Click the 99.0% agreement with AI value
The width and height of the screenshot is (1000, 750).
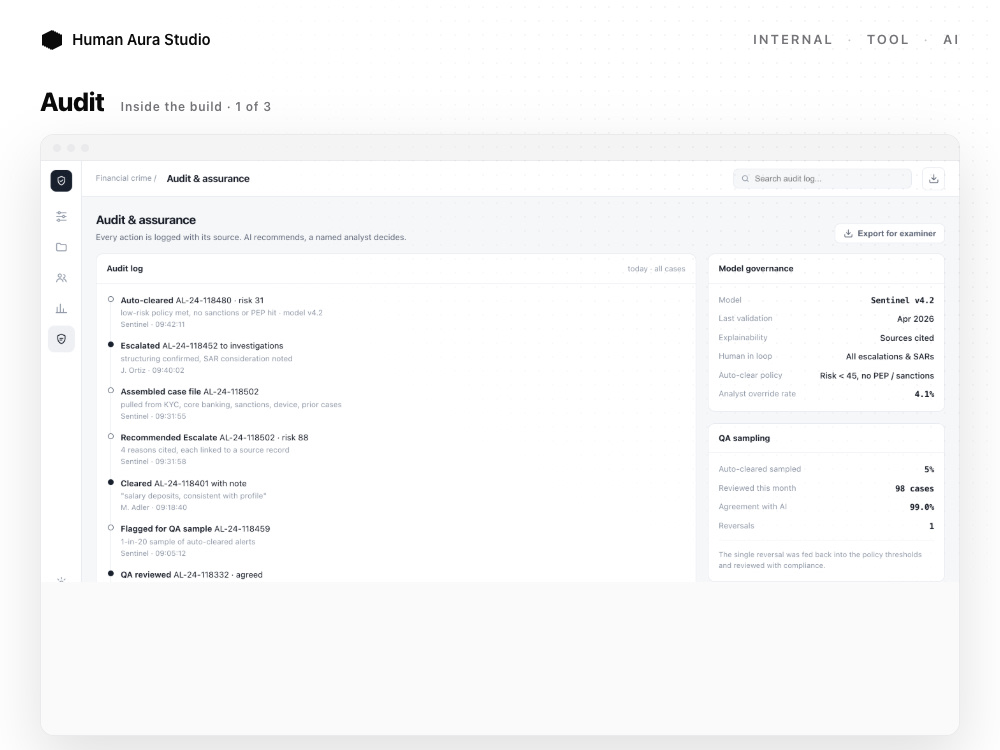(x=922, y=507)
